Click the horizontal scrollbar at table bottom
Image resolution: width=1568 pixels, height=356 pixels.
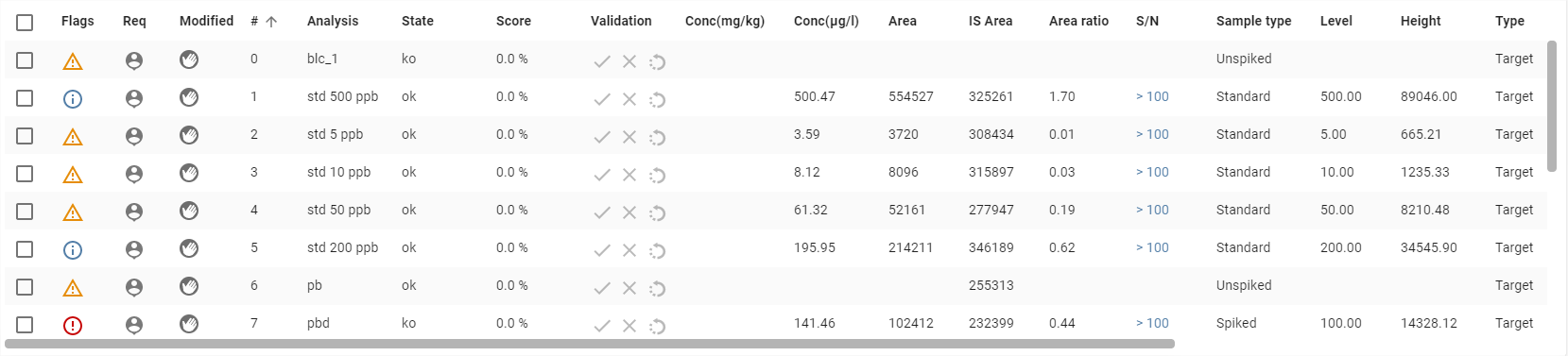pos(590,344)
